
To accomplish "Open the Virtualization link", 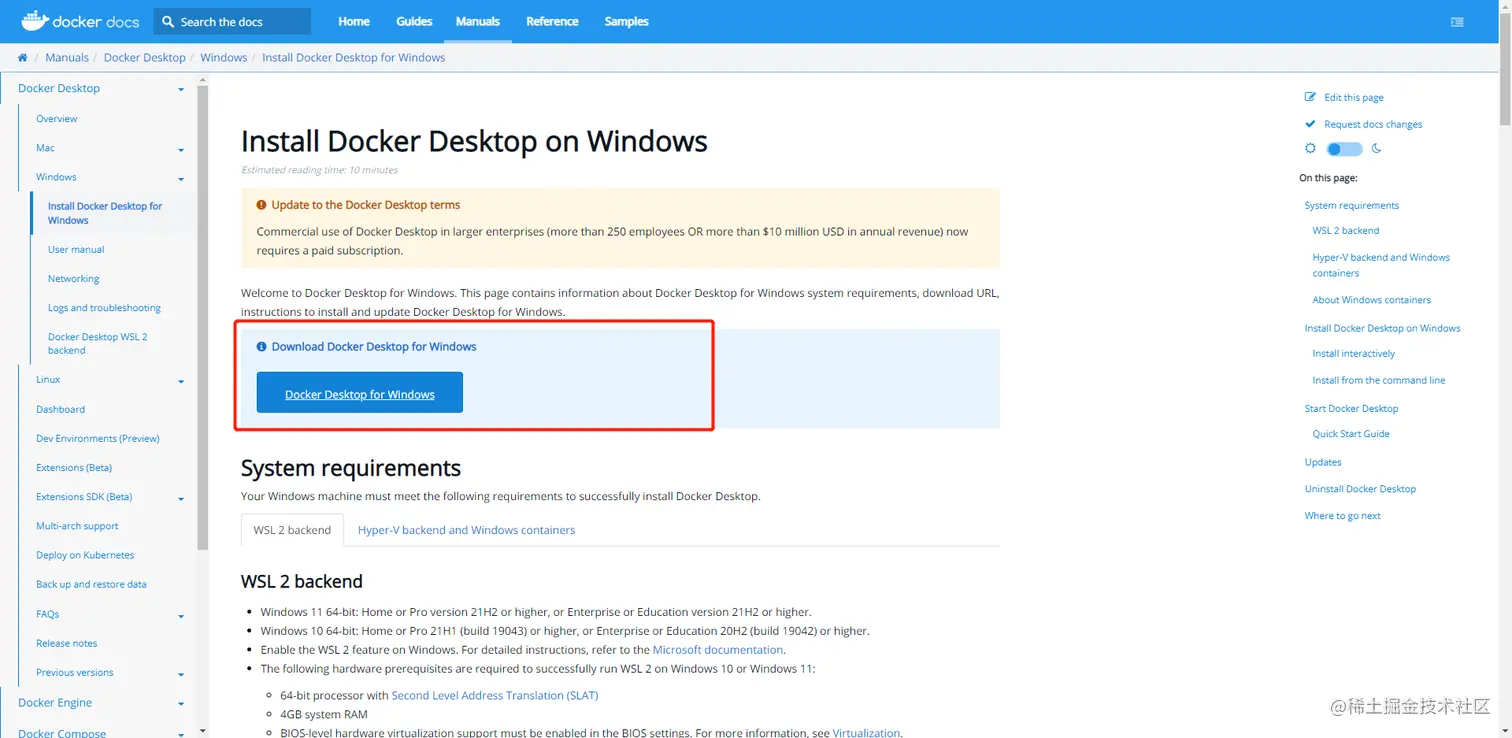I will [x=866, y=733].
